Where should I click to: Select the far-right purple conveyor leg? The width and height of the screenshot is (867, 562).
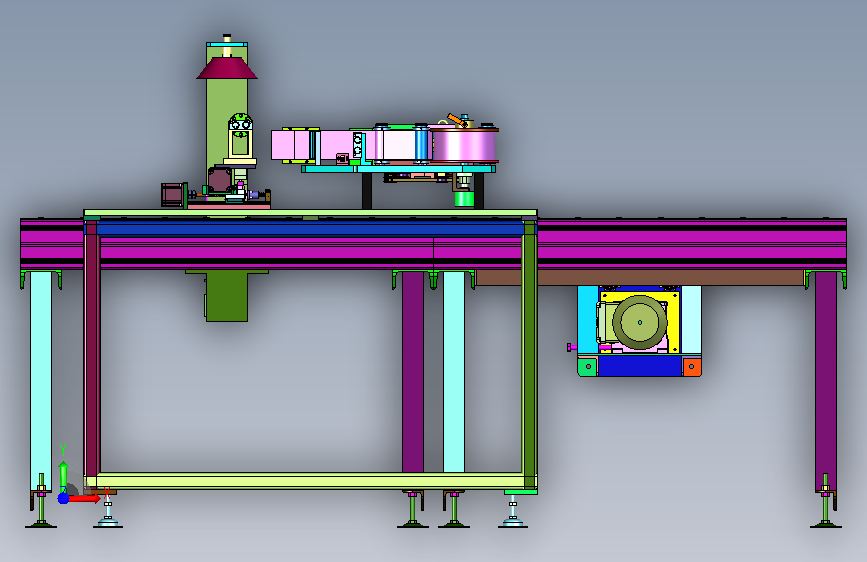click(x=826, y=382)
